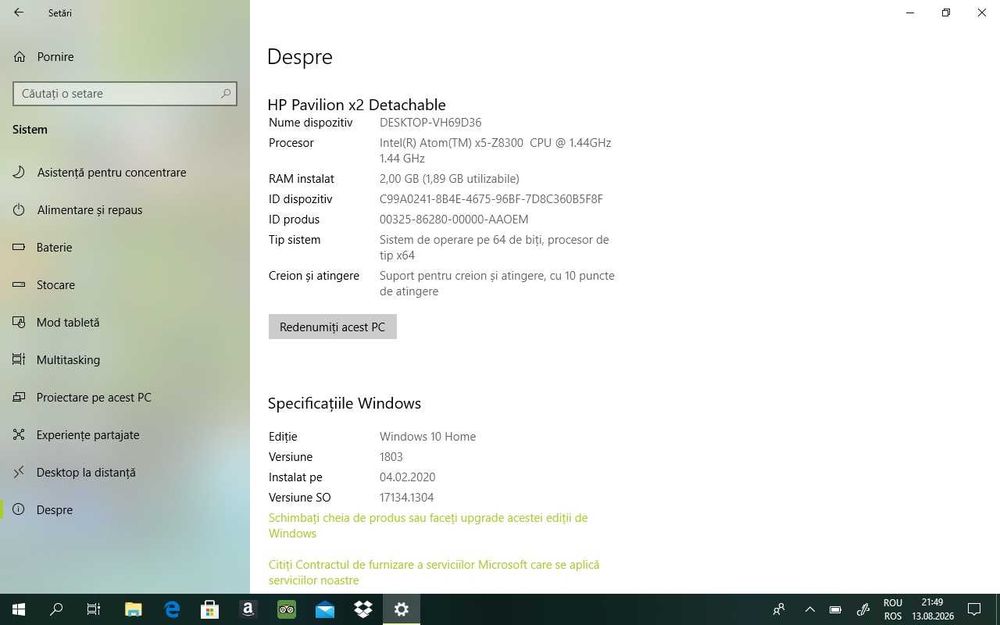
Task: Open the Schimbați cheia de produs link
Action: (428, 526)
